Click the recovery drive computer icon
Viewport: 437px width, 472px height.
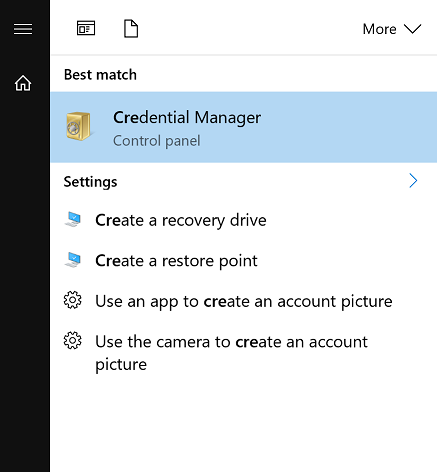(x=73, y=219)
